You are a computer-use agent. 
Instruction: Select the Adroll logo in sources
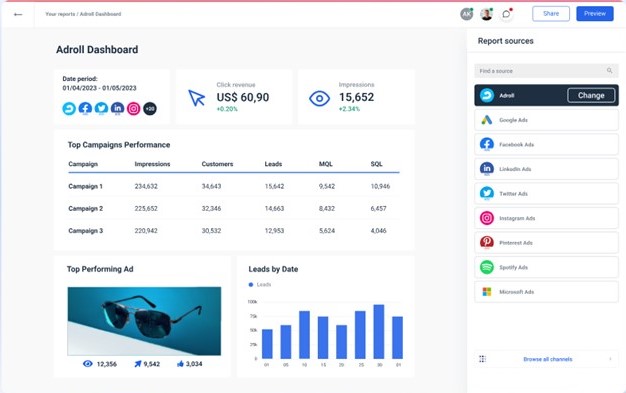pyautogui.click(x=487, y=95)
